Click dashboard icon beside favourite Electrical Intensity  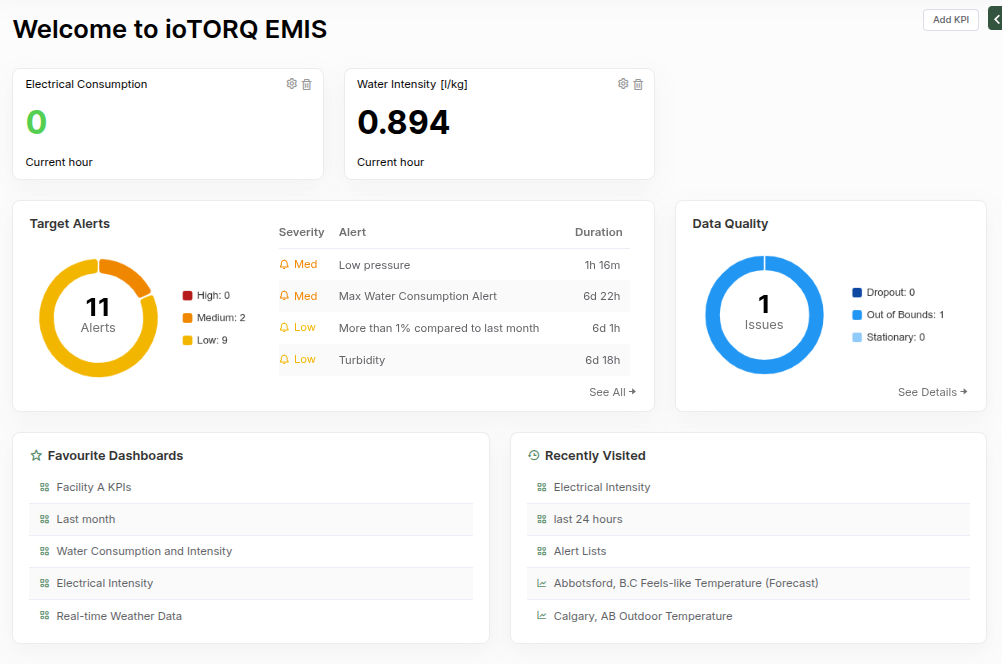click(x=45, y=583)
